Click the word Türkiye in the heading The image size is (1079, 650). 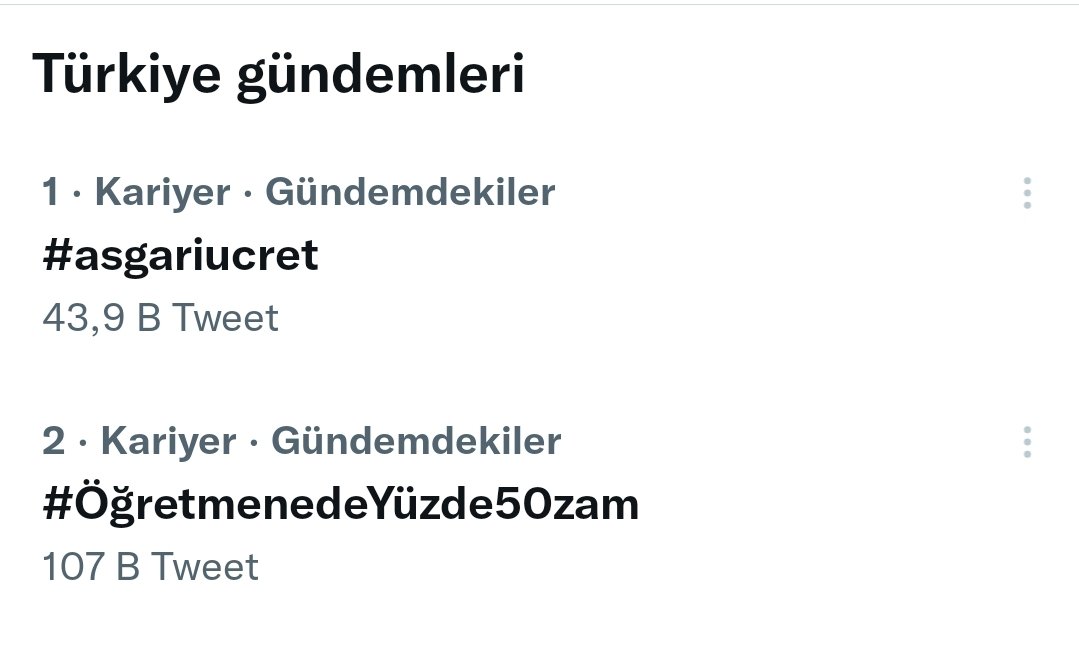pos(126,73)
